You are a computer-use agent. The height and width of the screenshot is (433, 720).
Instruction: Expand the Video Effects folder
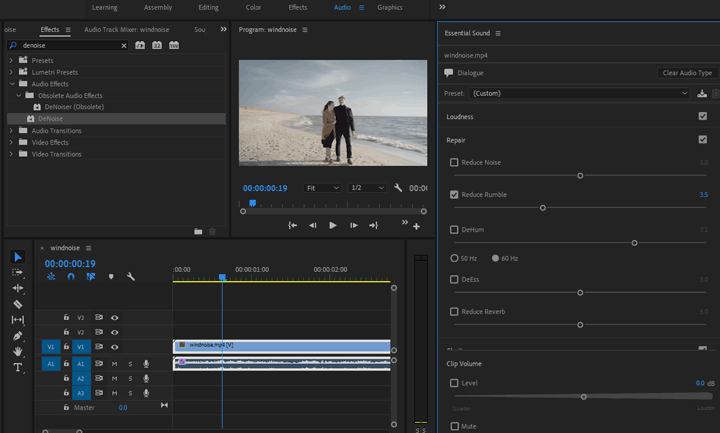(12, 142)
